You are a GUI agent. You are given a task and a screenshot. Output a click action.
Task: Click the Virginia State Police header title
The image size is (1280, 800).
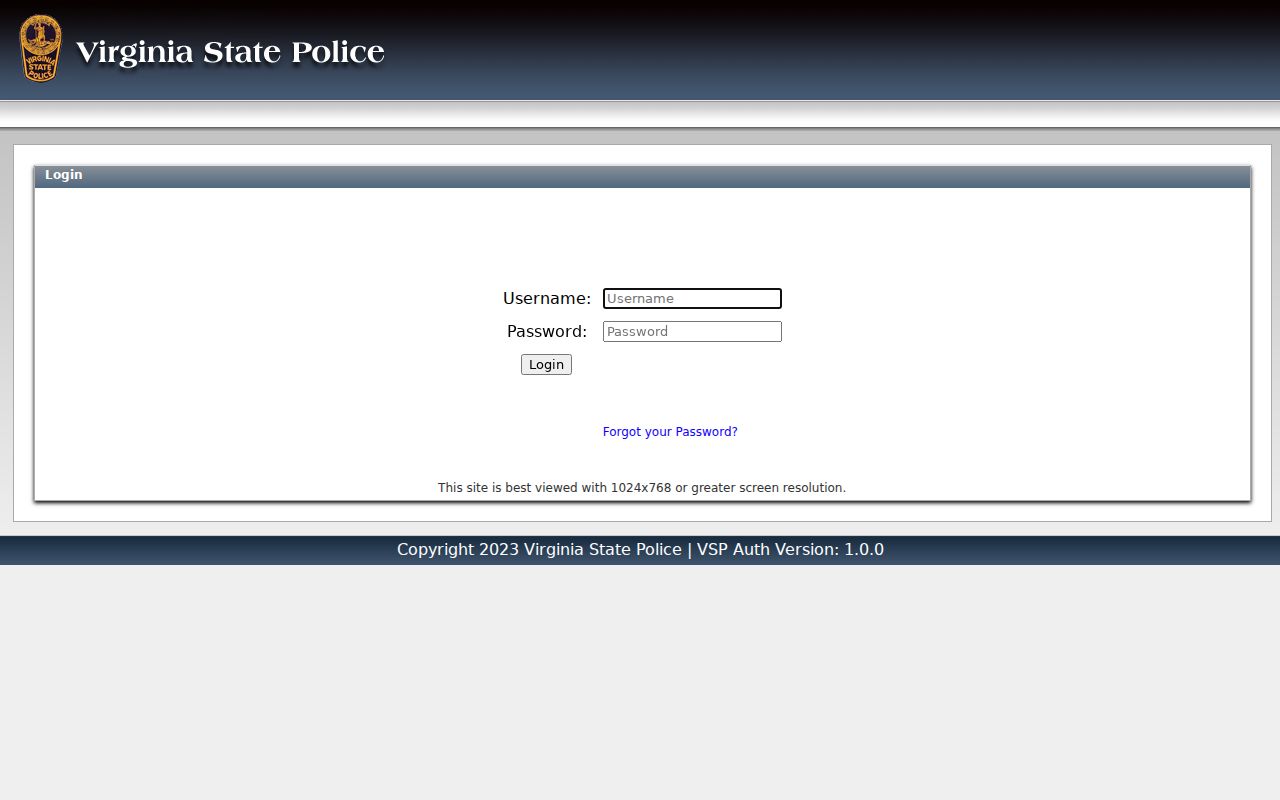point(230,51)
